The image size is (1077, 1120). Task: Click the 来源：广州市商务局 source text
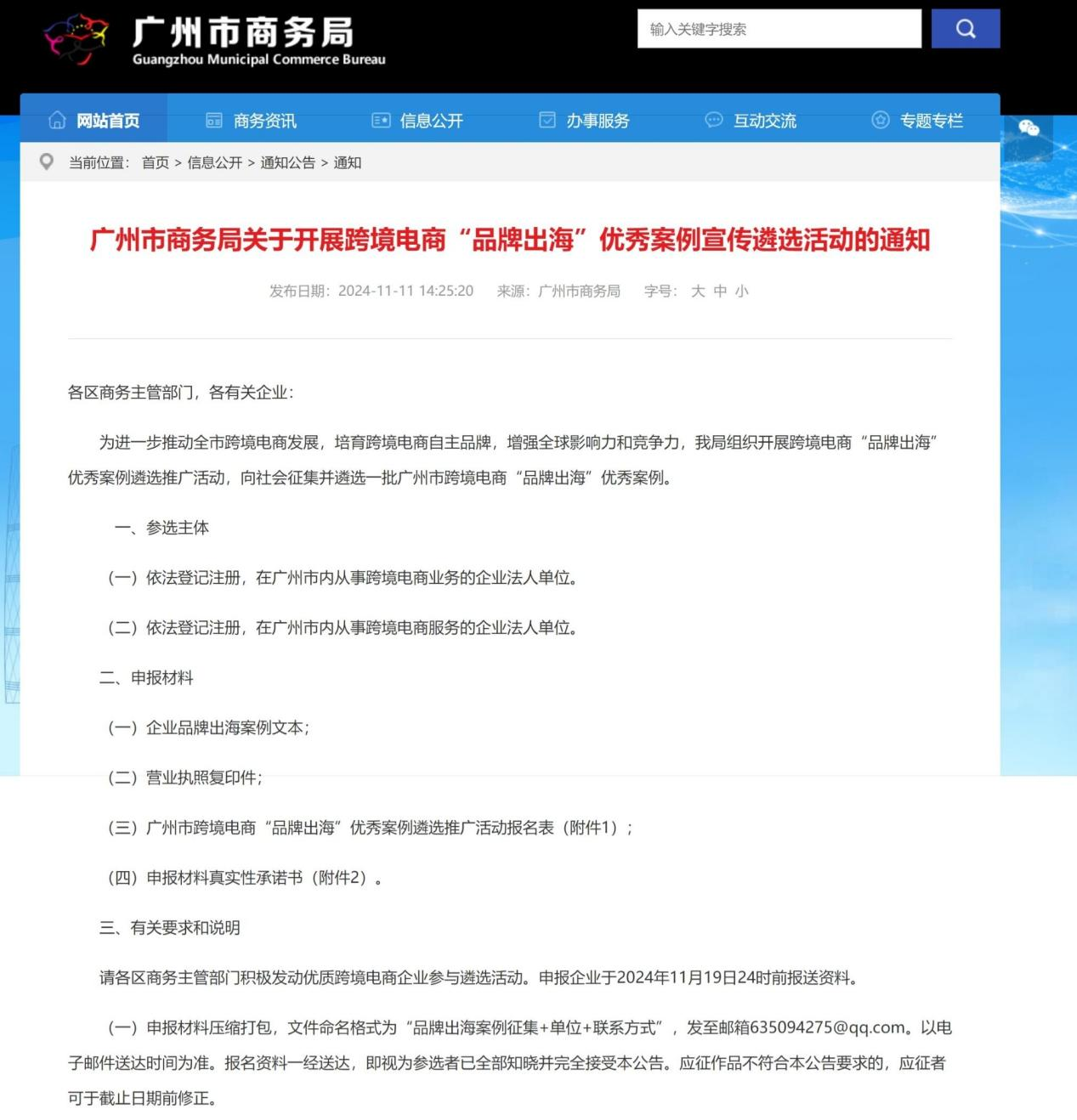[x=558, y=291]
